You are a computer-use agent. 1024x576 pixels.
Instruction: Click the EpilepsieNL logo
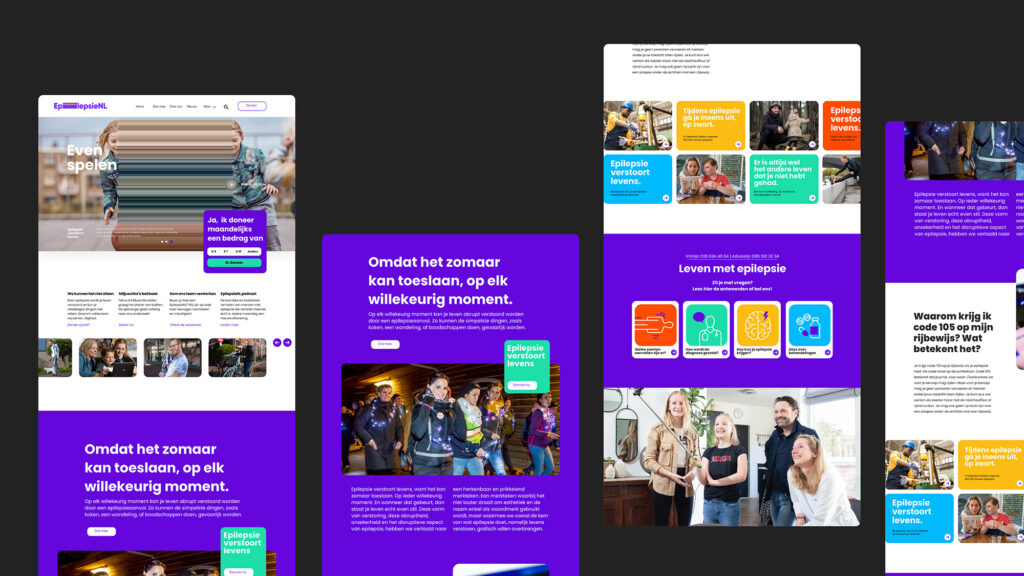pyautogui.click(x=80, y=106)
